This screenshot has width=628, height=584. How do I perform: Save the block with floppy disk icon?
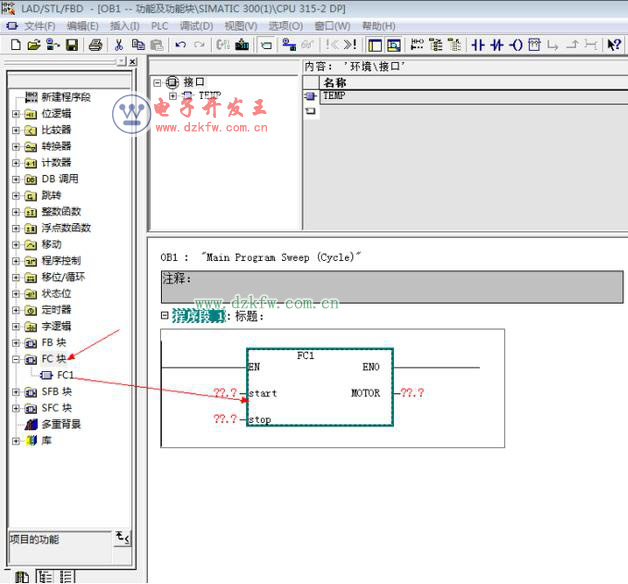(x=72, y=45)
